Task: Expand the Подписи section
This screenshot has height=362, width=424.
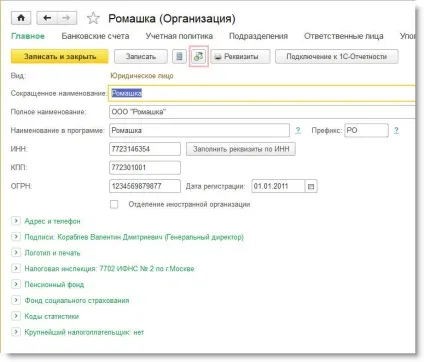Action: coord(16,237)
